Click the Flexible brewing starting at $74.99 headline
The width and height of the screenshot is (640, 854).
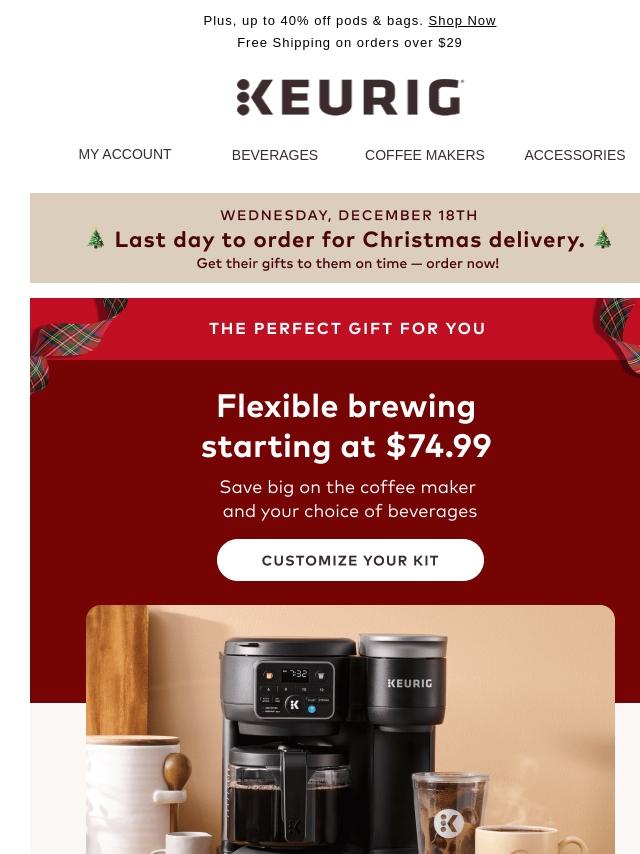pos(346,426)
